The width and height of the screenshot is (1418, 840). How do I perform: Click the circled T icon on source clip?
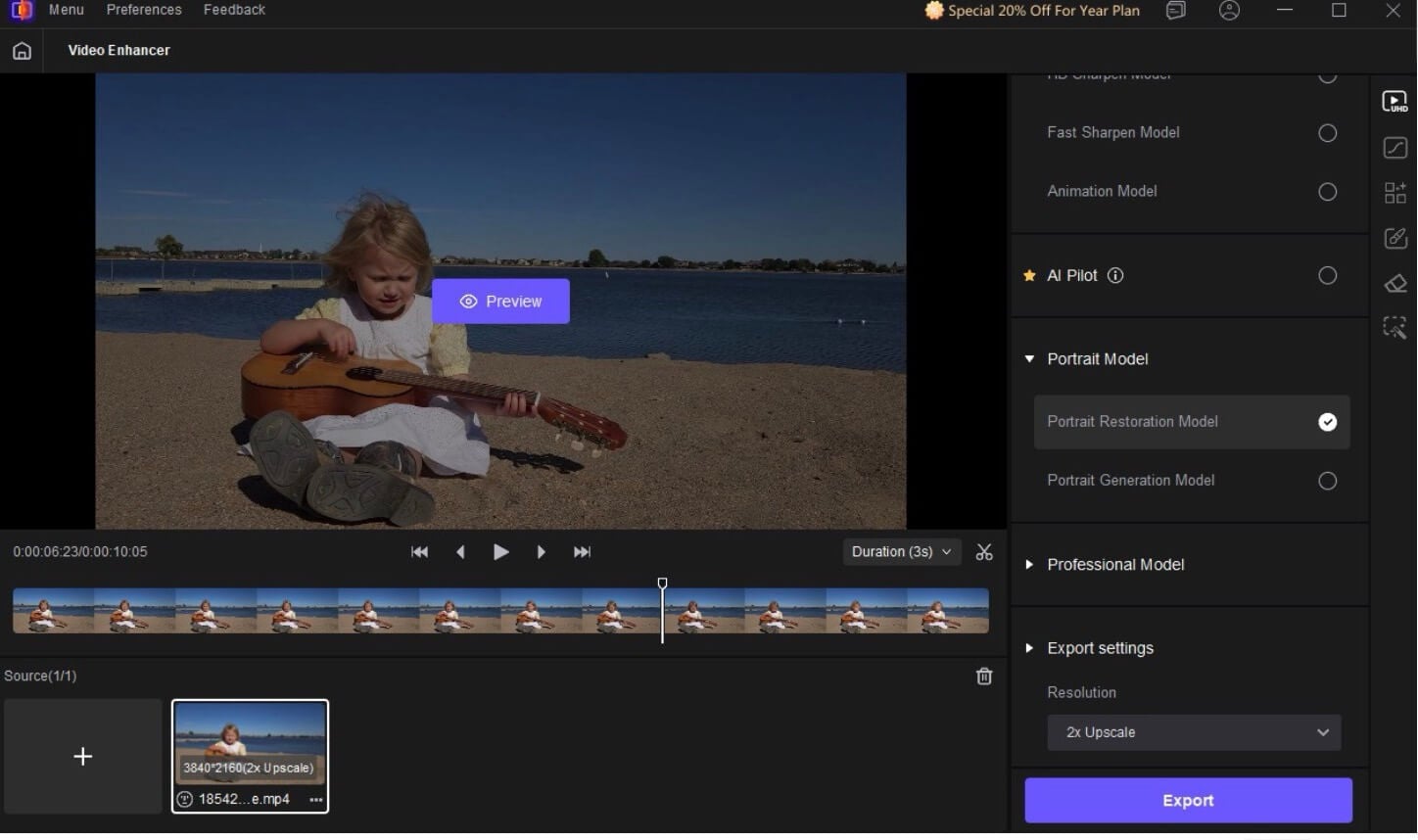[x=184, y=800]
